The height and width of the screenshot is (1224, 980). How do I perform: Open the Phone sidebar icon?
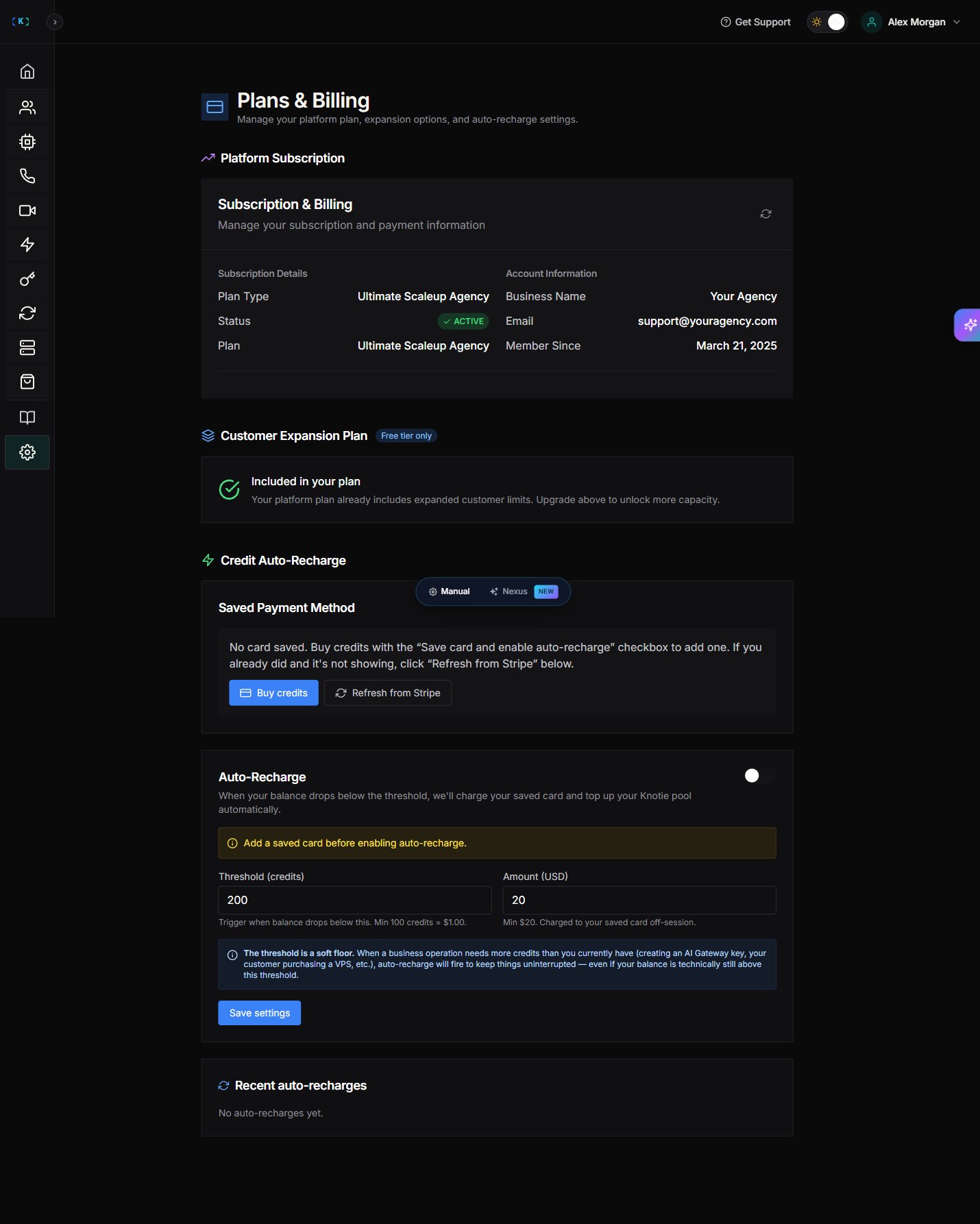pyautogui.click(x=27, y=176)
